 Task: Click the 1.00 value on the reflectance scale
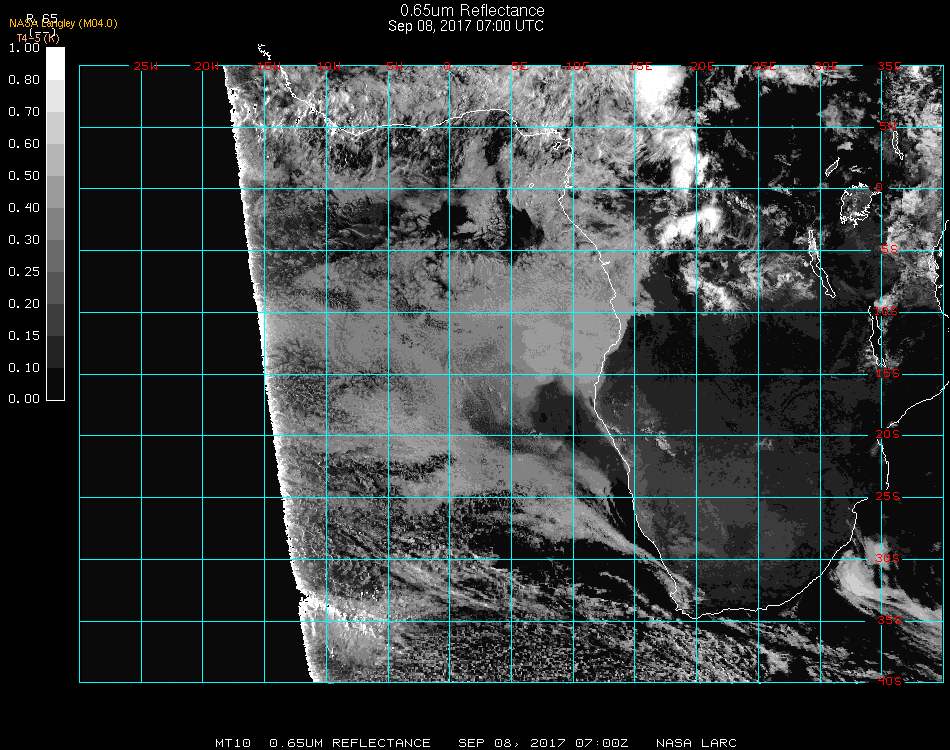click(24, 48)
